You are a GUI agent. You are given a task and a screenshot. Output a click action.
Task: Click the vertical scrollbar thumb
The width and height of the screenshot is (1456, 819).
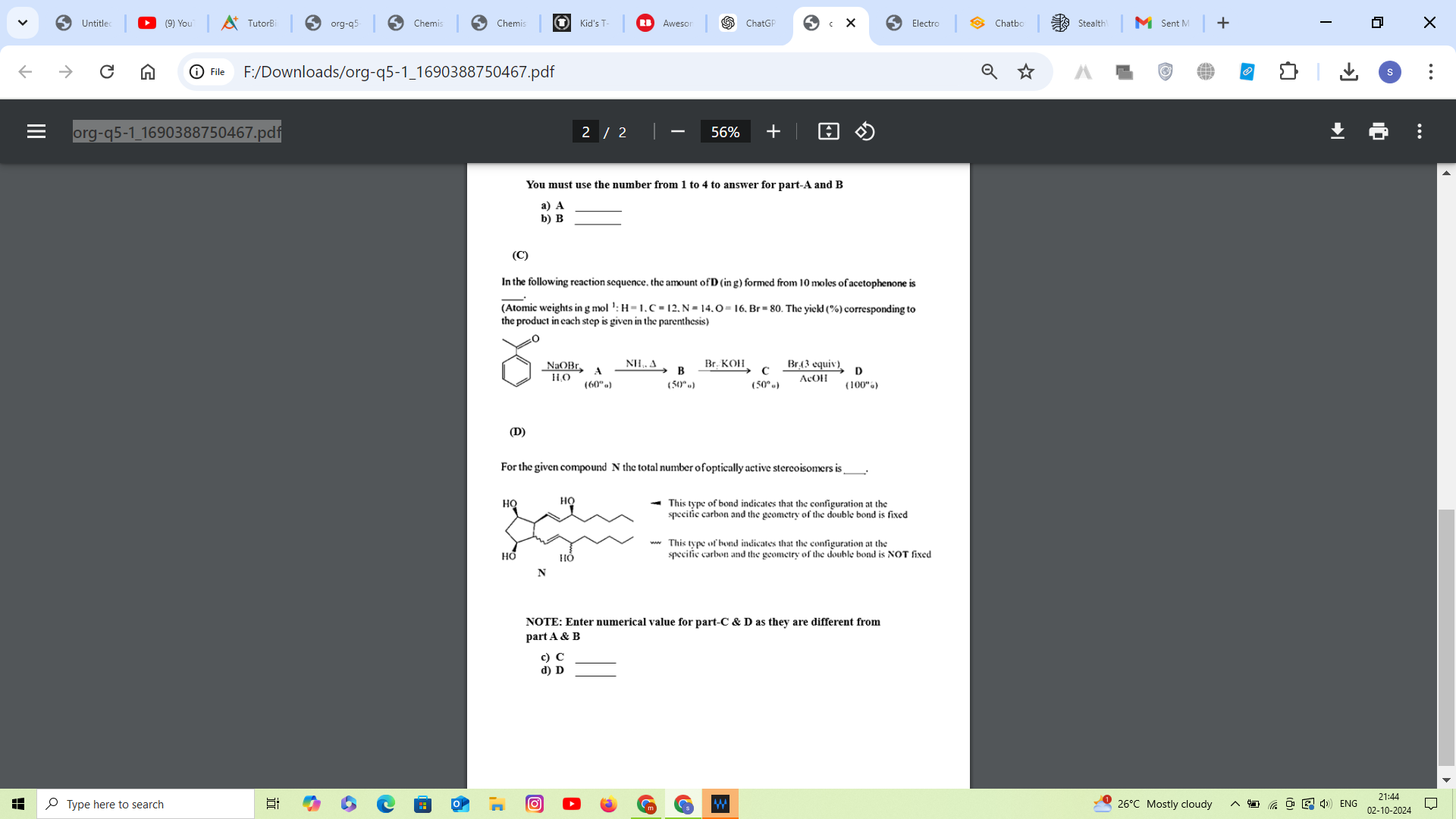(1446, 638)
